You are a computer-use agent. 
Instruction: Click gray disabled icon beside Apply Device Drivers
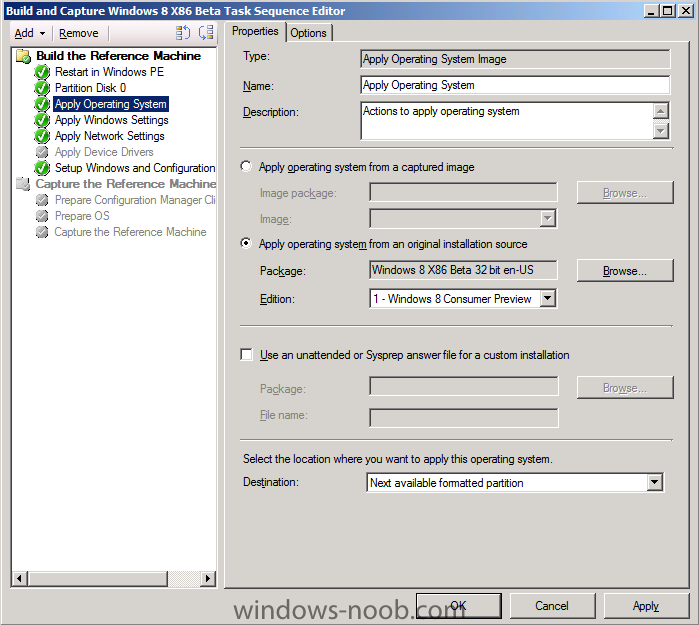(42, 152)
